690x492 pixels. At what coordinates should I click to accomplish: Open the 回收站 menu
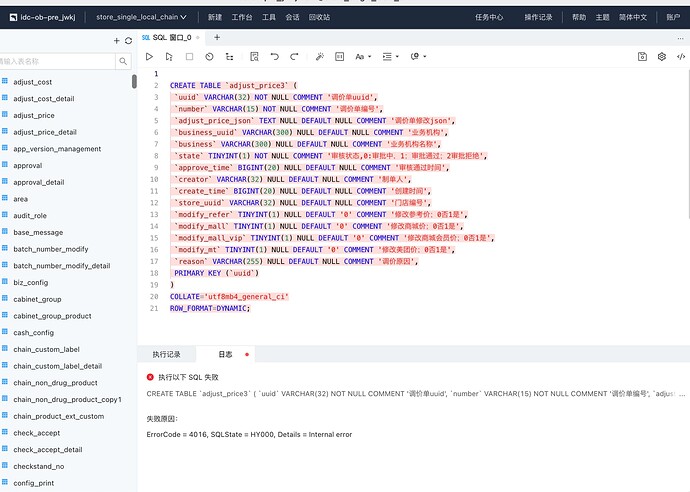pos(319,17)
